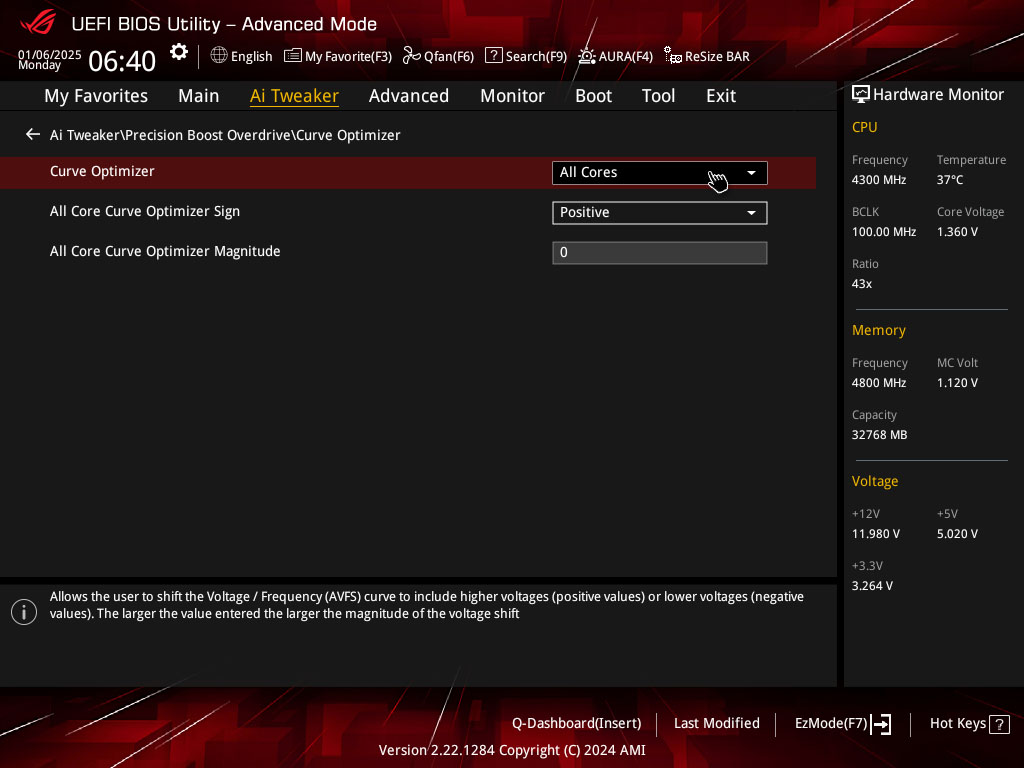Image resolution: width=1024 pixels, height=768 pixels.
Task: Open the Curve Optimizer All Cores dropdown
Action: point(660,173)
